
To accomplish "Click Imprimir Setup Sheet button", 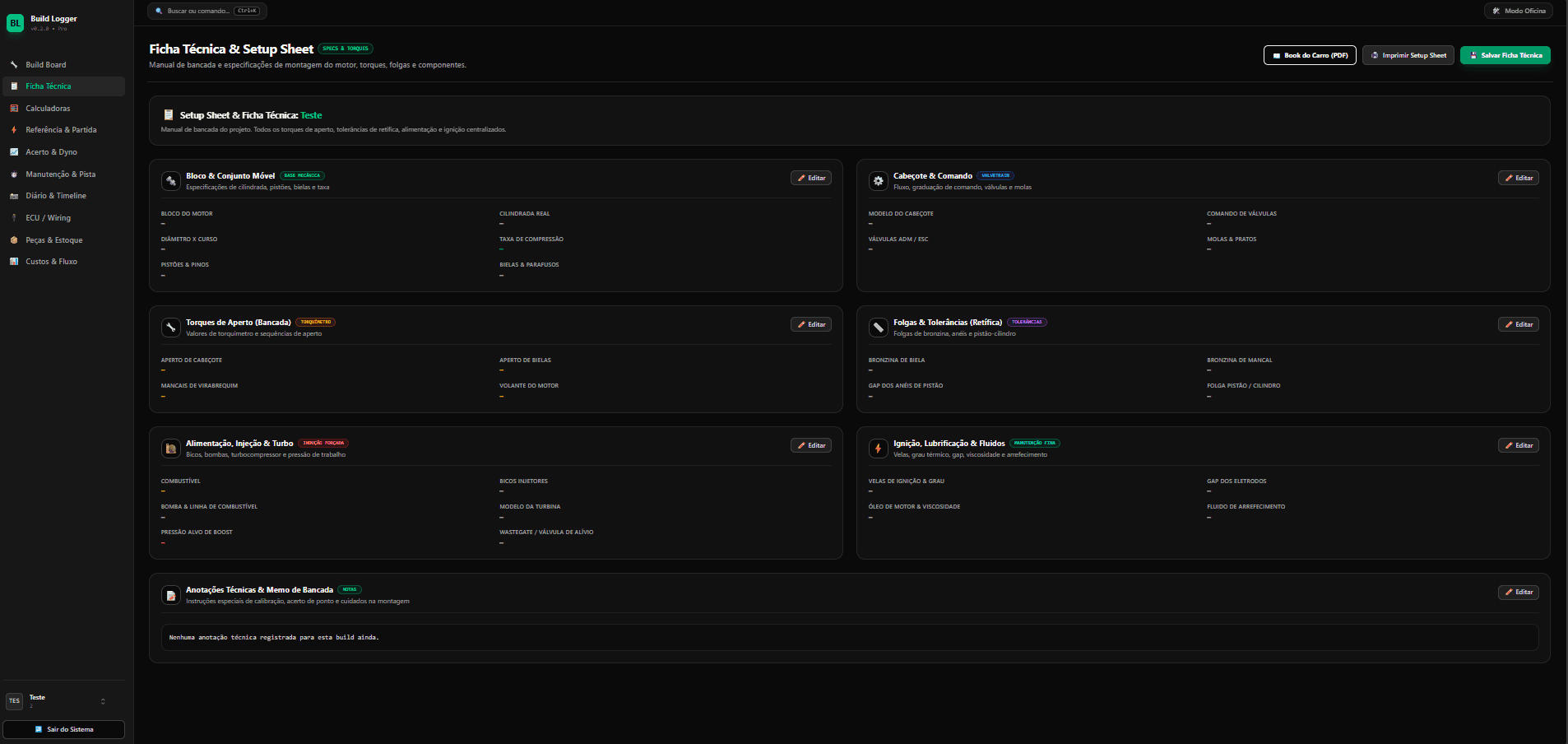I will [x=1408, y=55].
